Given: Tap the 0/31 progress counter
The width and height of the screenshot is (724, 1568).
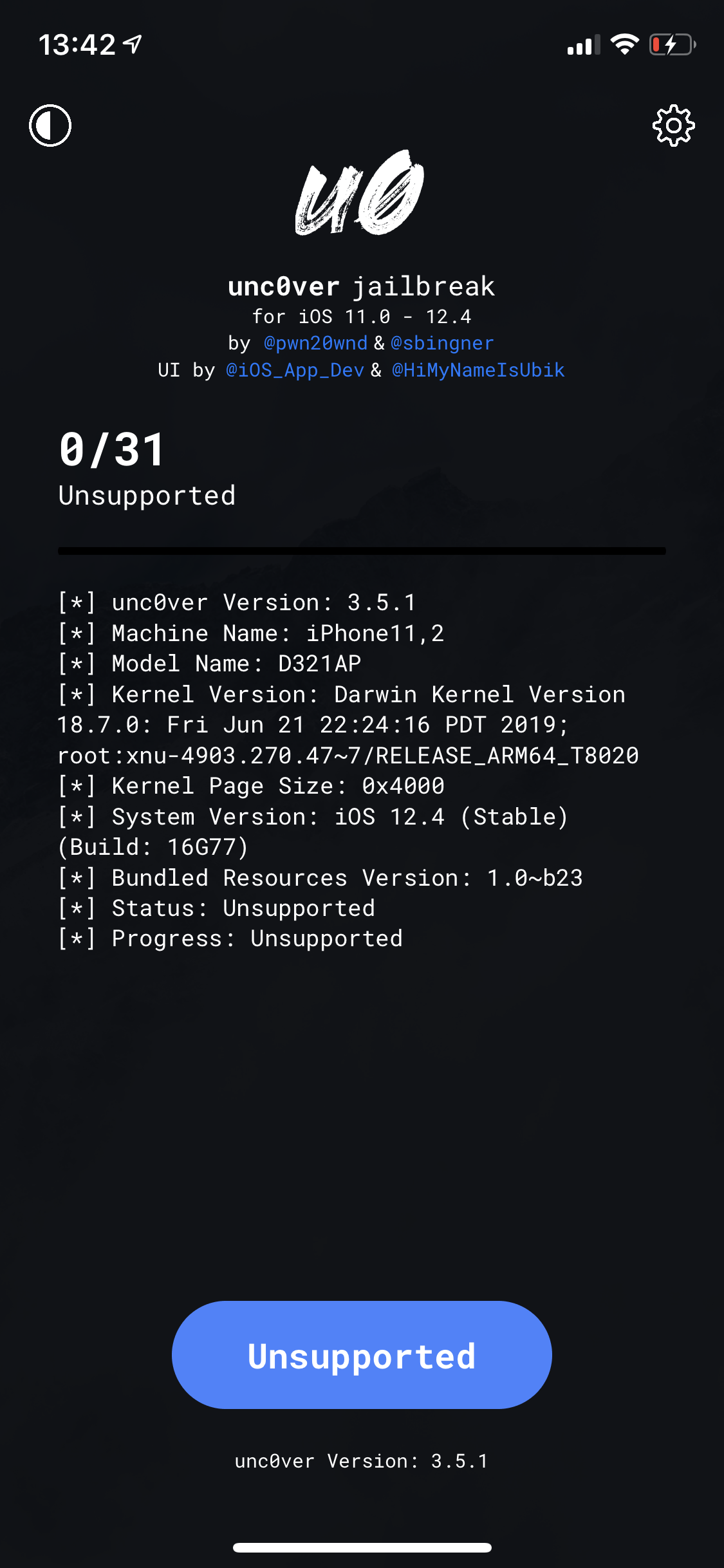Looking at the screenshot, I should tap(111, 451).
